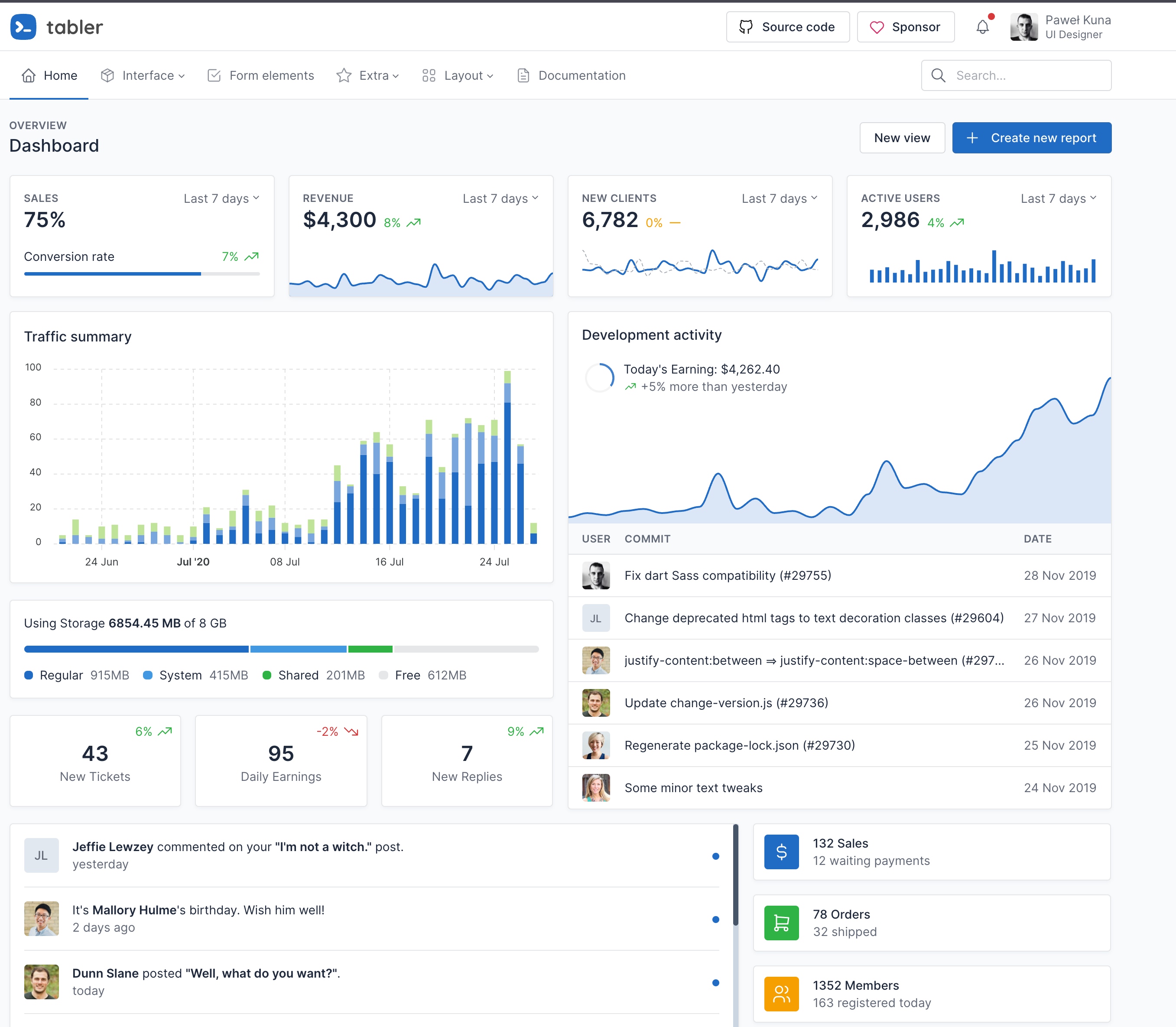Click the Source code button
This screenshot has height=1027, width=1176.
787,27
